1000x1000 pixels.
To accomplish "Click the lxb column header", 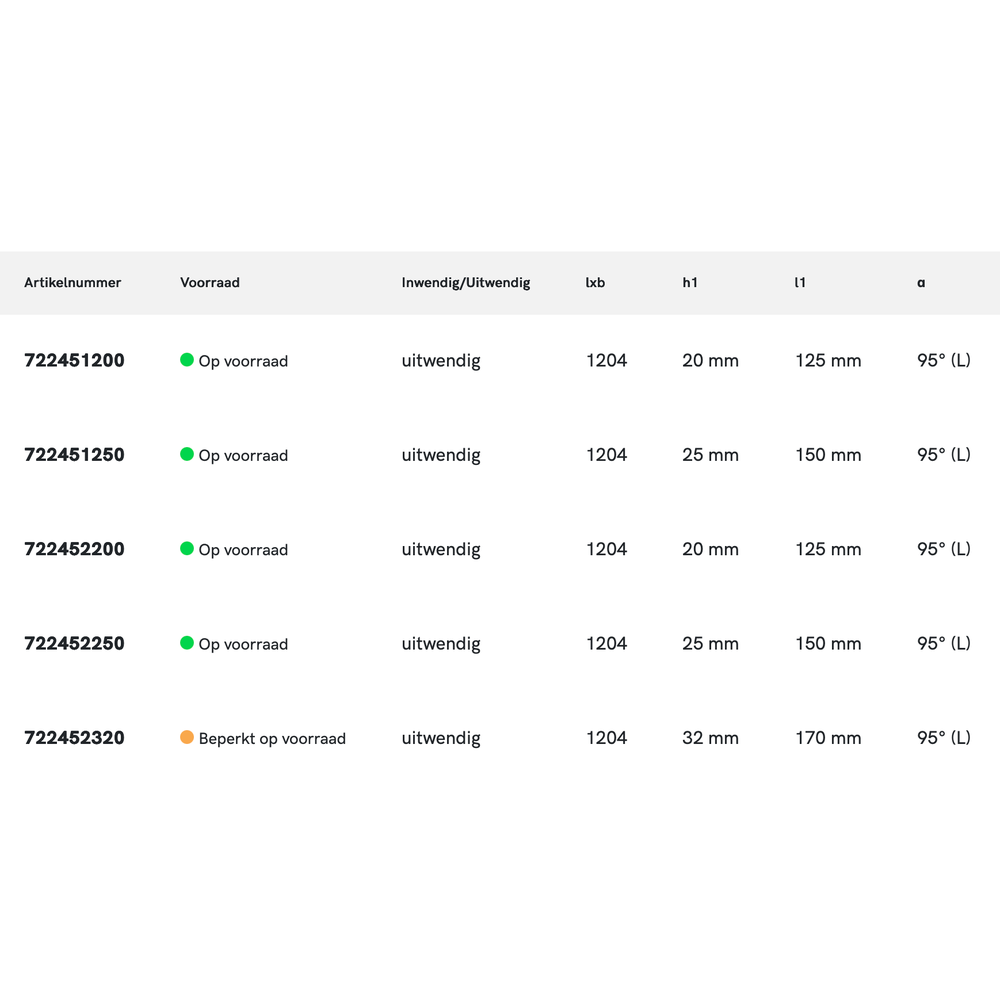I will coord(595,283).
